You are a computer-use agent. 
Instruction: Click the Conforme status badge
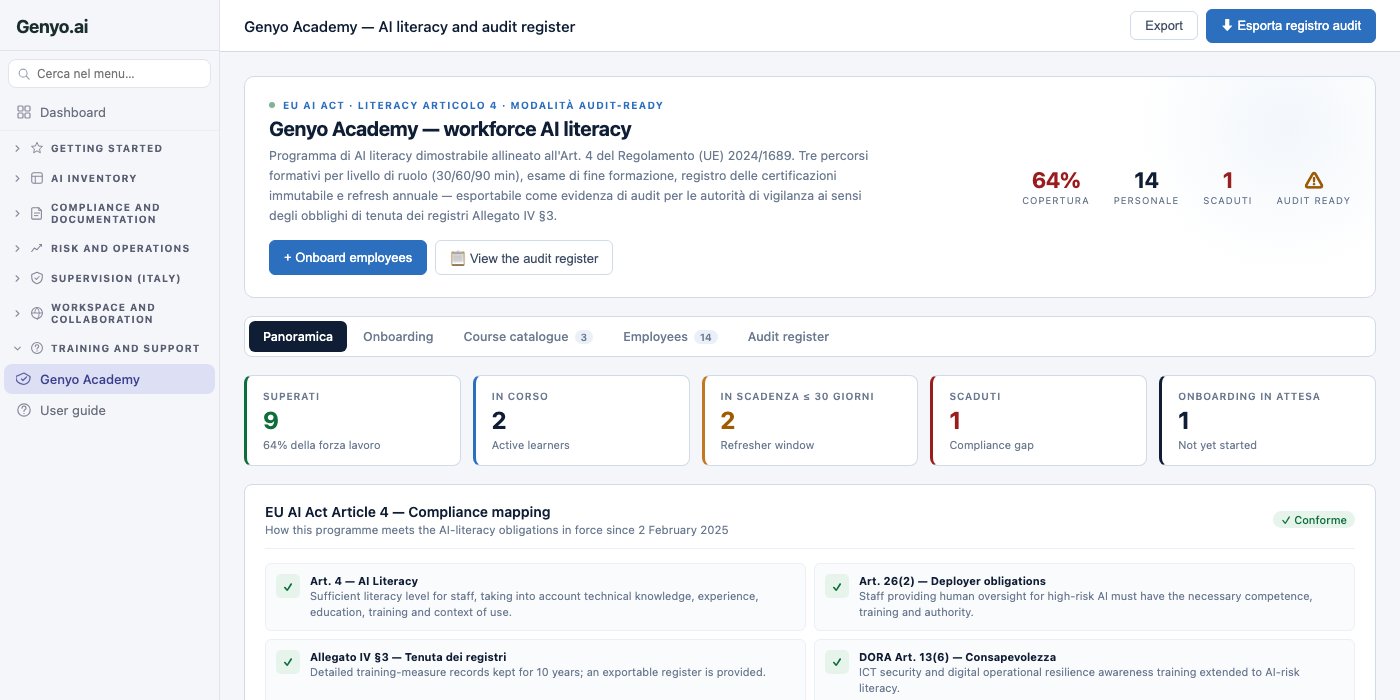[x=1314, y=520]
